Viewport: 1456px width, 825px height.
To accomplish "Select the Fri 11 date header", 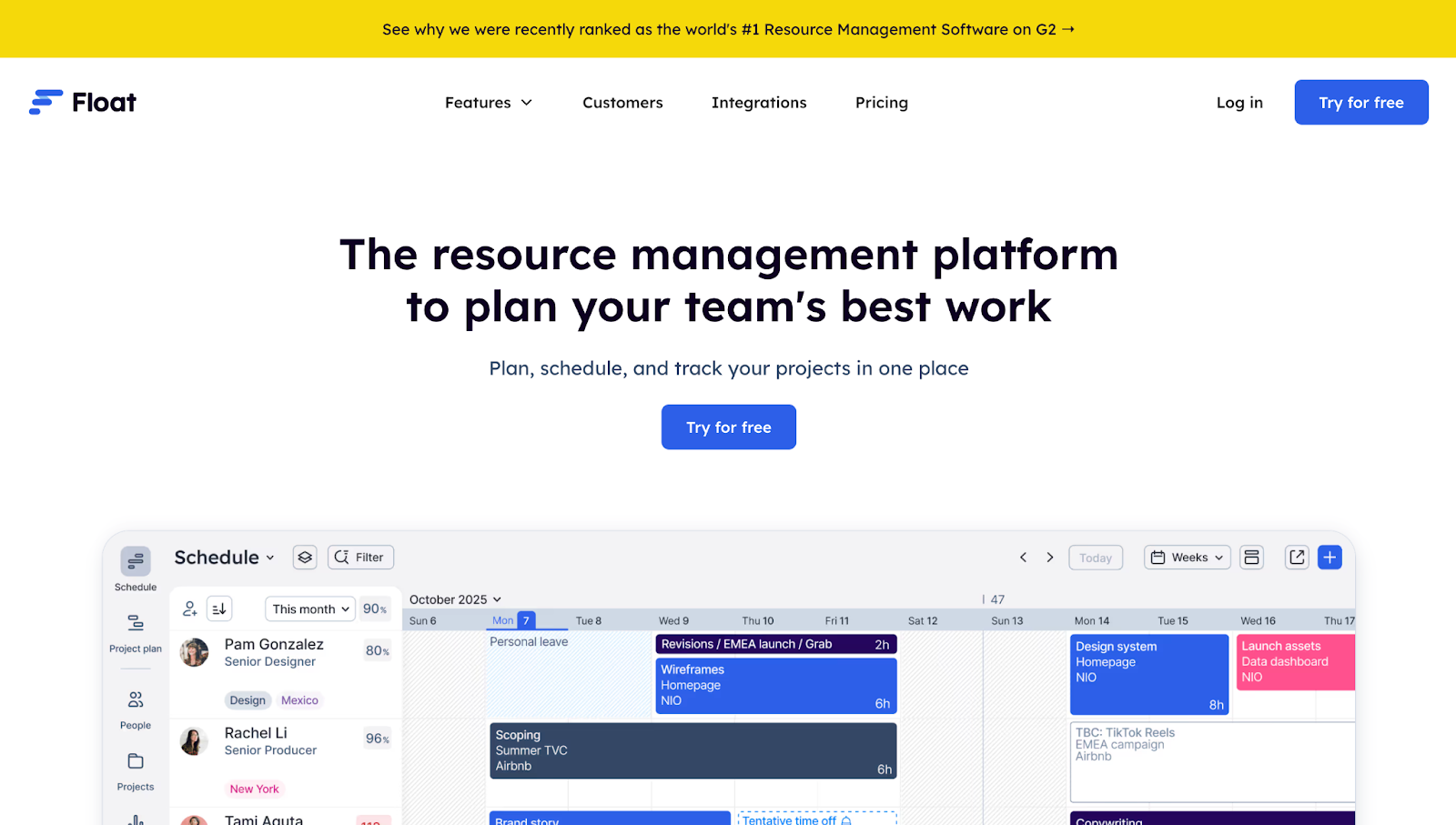I will click(x=837, y=621).
